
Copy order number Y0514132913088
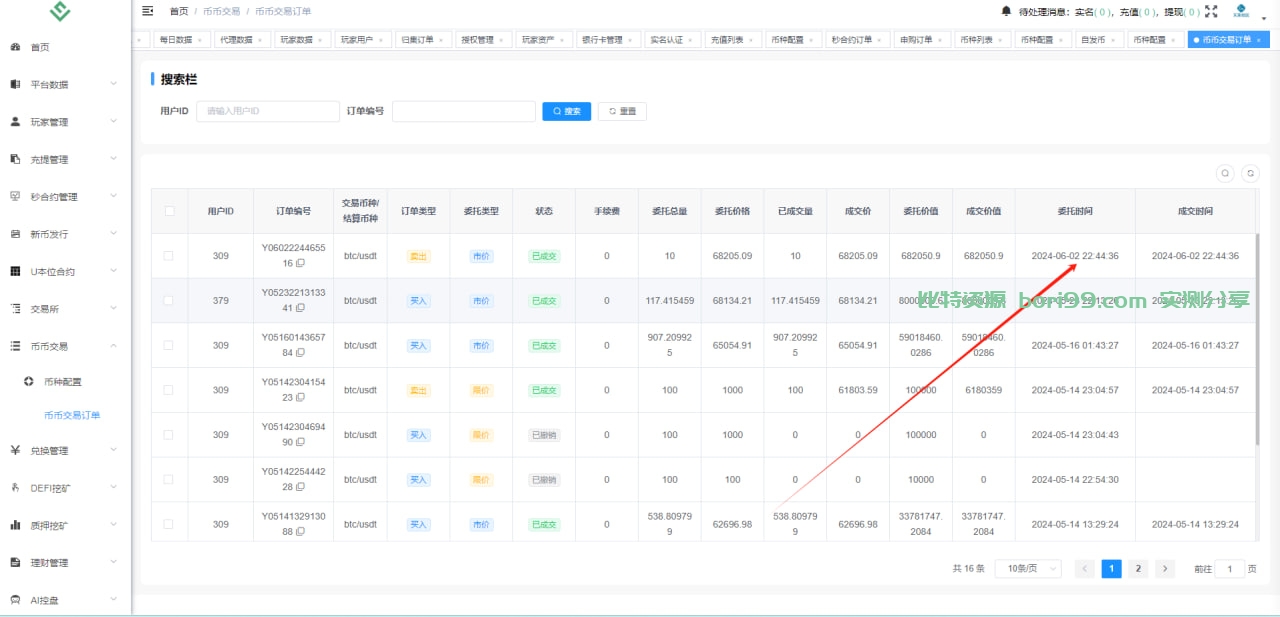pos(300,531)
